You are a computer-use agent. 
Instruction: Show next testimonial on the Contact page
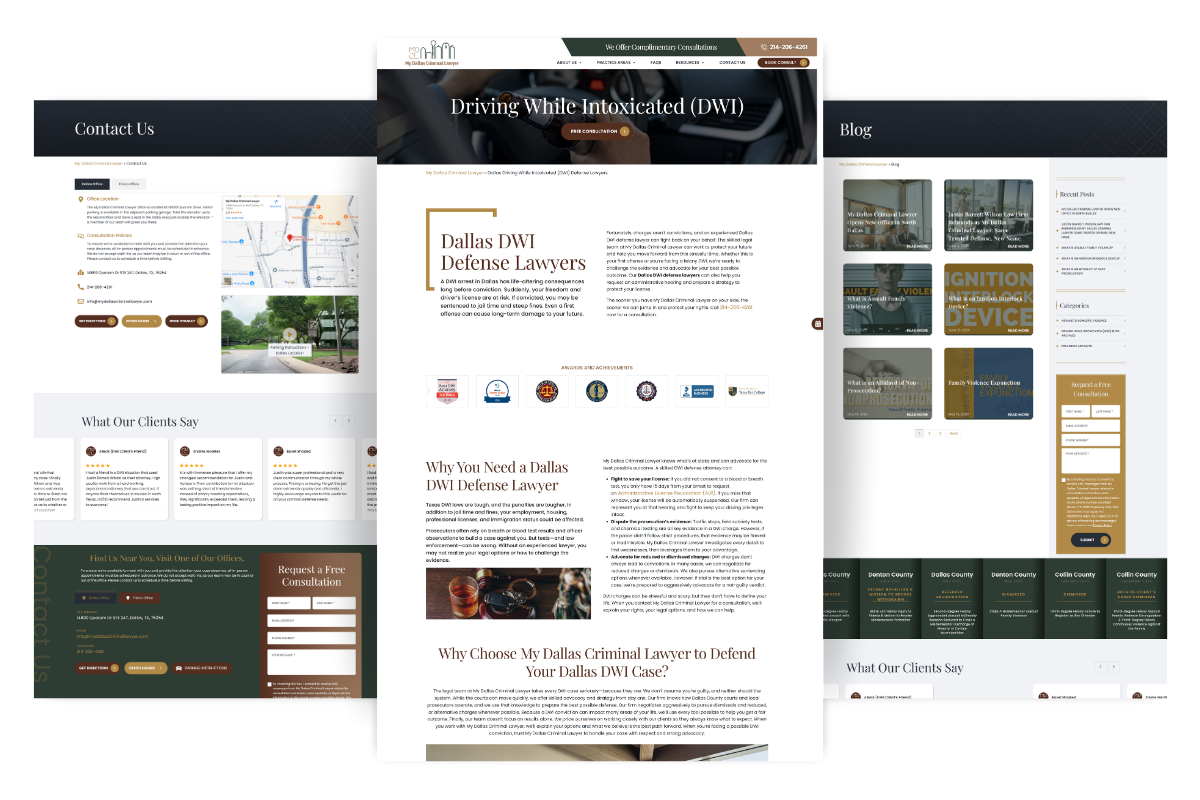(349, 421)
